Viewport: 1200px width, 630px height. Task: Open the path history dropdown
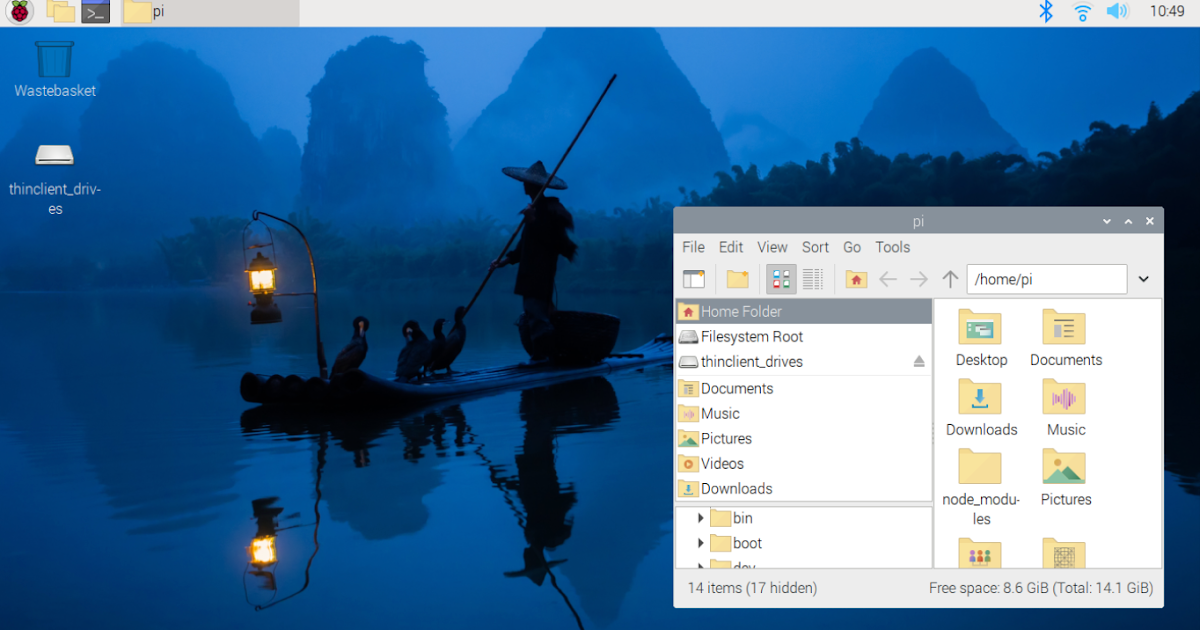pos(1144,279)
